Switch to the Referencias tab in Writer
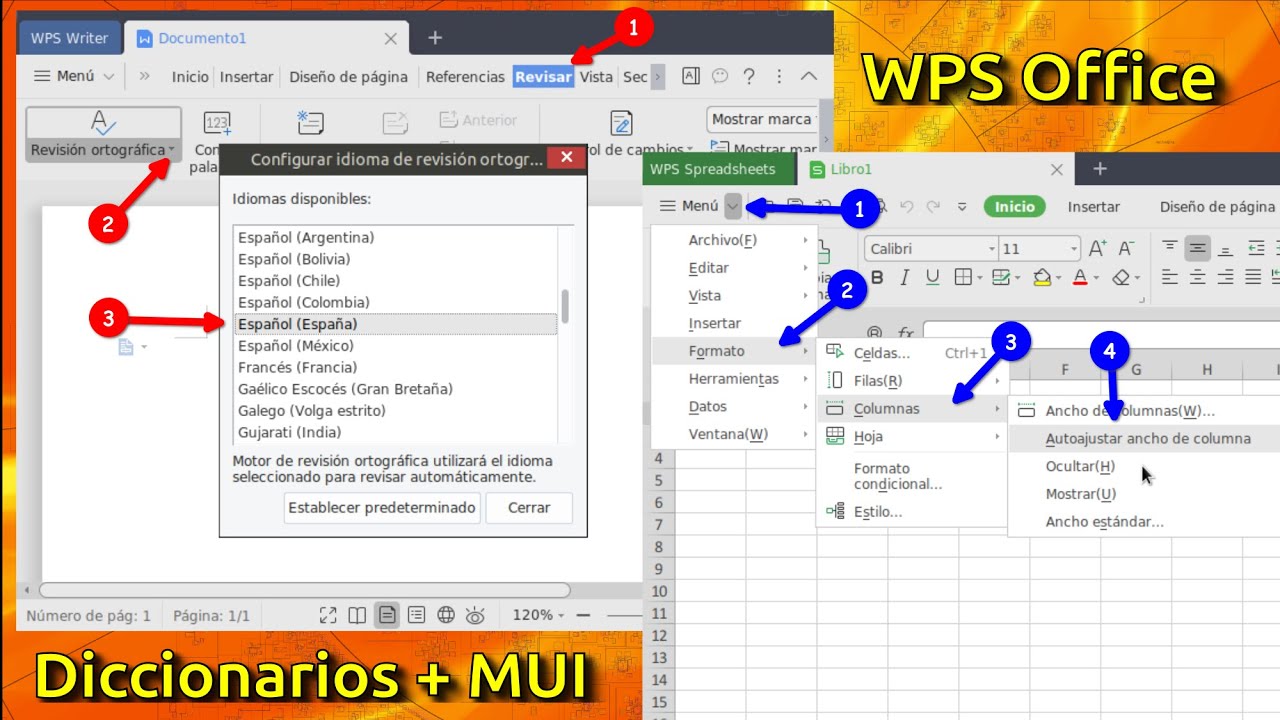The image size is (1280, 720). click(465, 76)
